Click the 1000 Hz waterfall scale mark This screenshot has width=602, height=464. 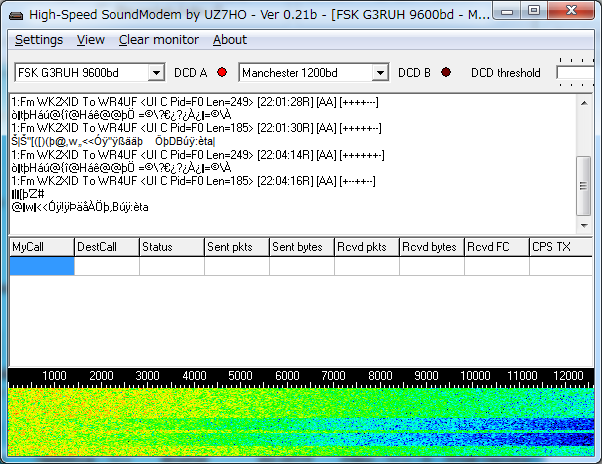pos(54,375)
